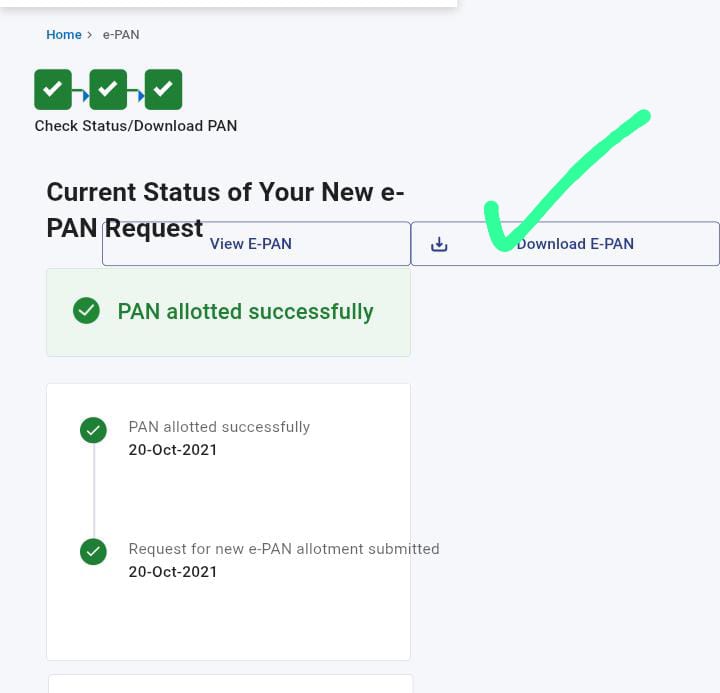Click the blue arrow before the third step
The width and height of the screenshot is (720, 693).
(141, 96)
